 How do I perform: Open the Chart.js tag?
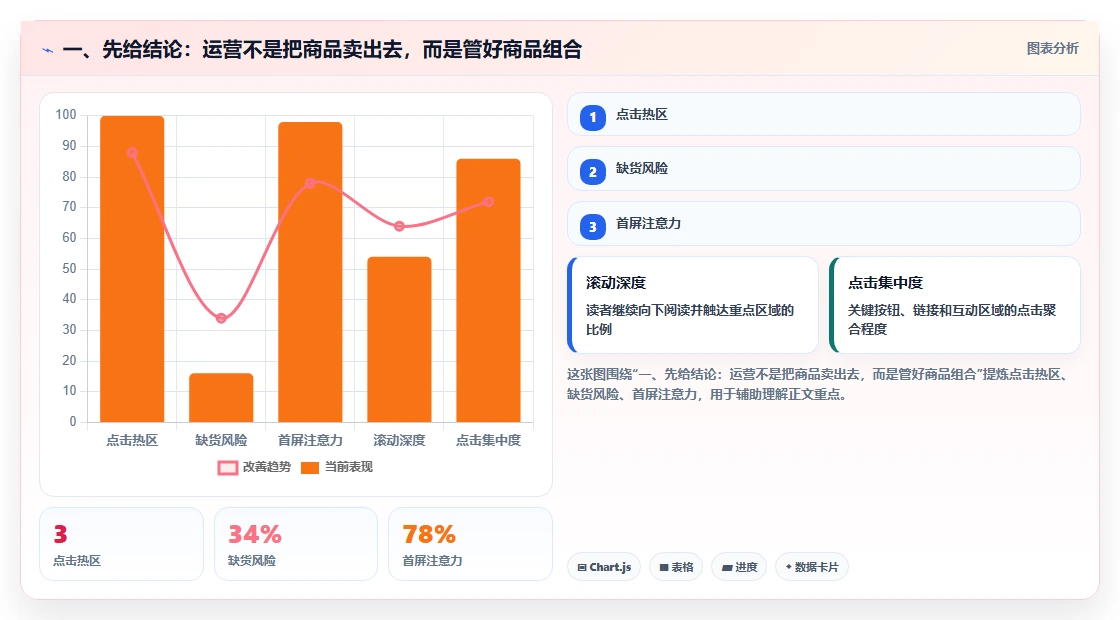[x=604, y=567]
